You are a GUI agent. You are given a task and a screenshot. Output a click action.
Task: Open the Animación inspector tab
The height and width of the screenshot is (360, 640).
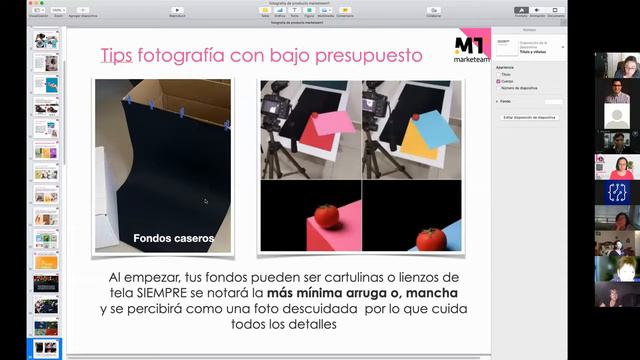(x=537, y=10)
